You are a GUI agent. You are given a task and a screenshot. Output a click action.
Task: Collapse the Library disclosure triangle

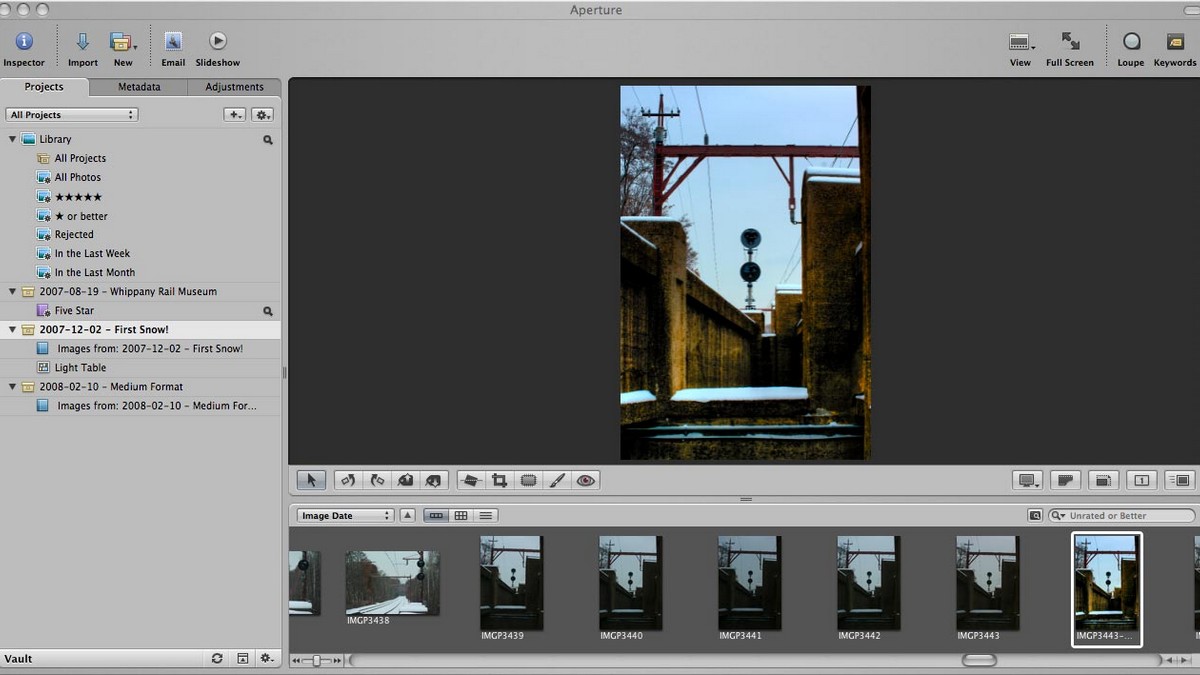13,139
